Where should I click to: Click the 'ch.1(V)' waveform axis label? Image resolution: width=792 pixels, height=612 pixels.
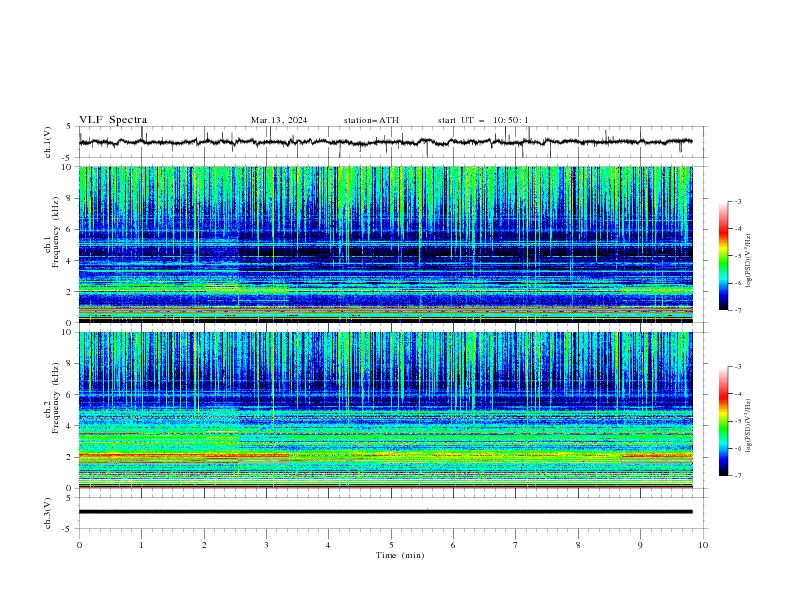(x=48, y=142)
